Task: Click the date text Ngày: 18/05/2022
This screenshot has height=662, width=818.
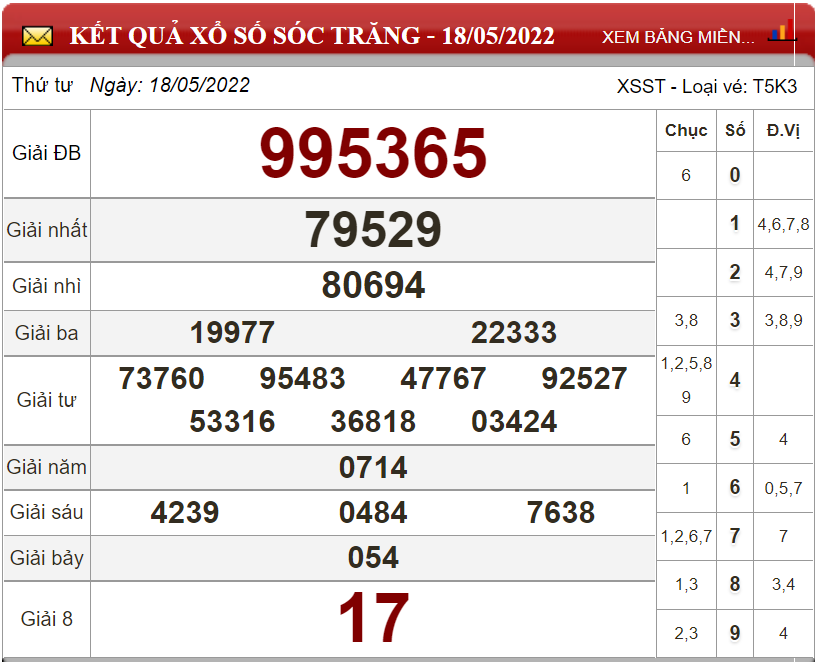Action: coord(170,86)
